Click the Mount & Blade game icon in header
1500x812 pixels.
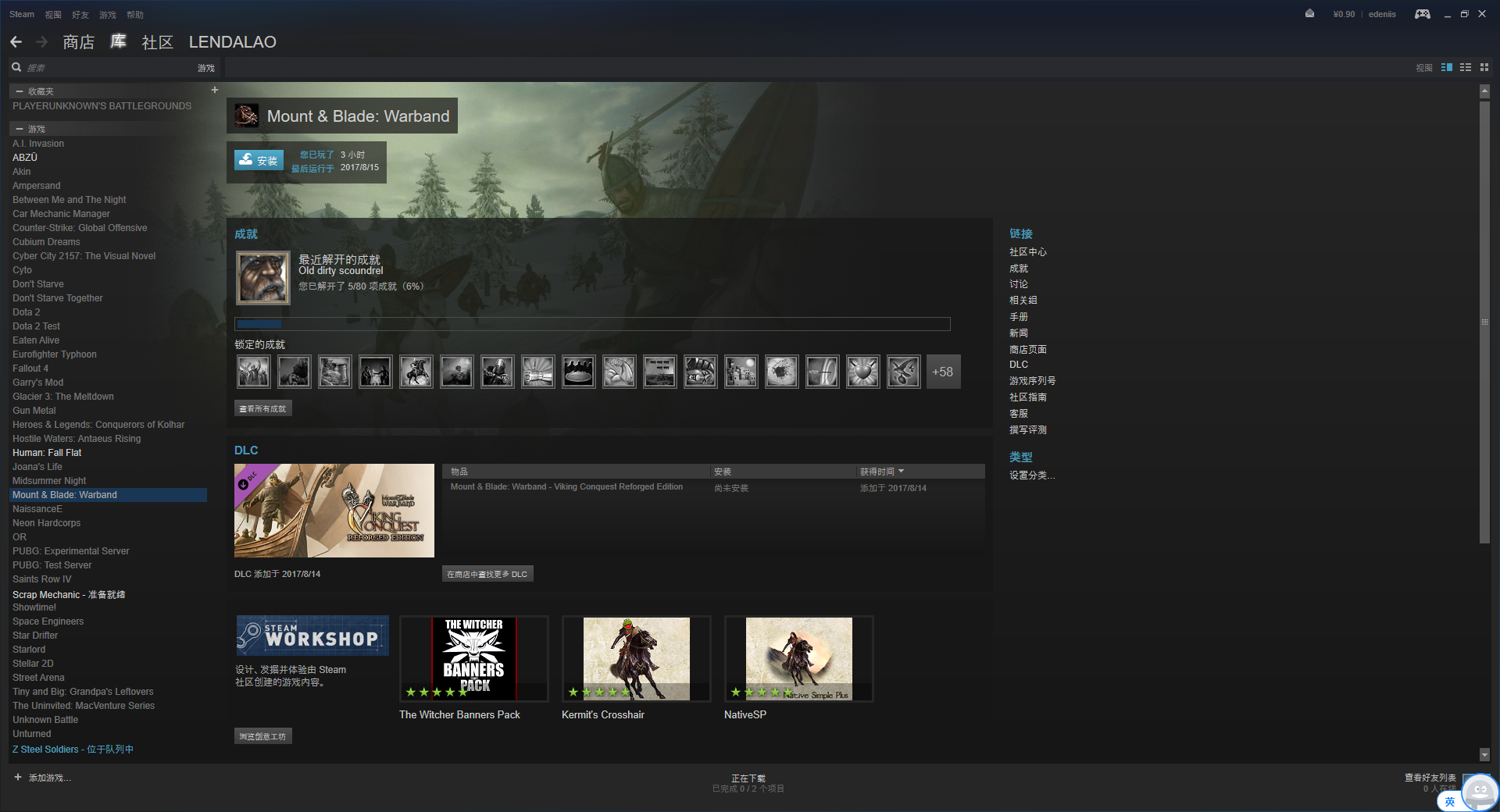pyautogui.click(x=247, y=116)
